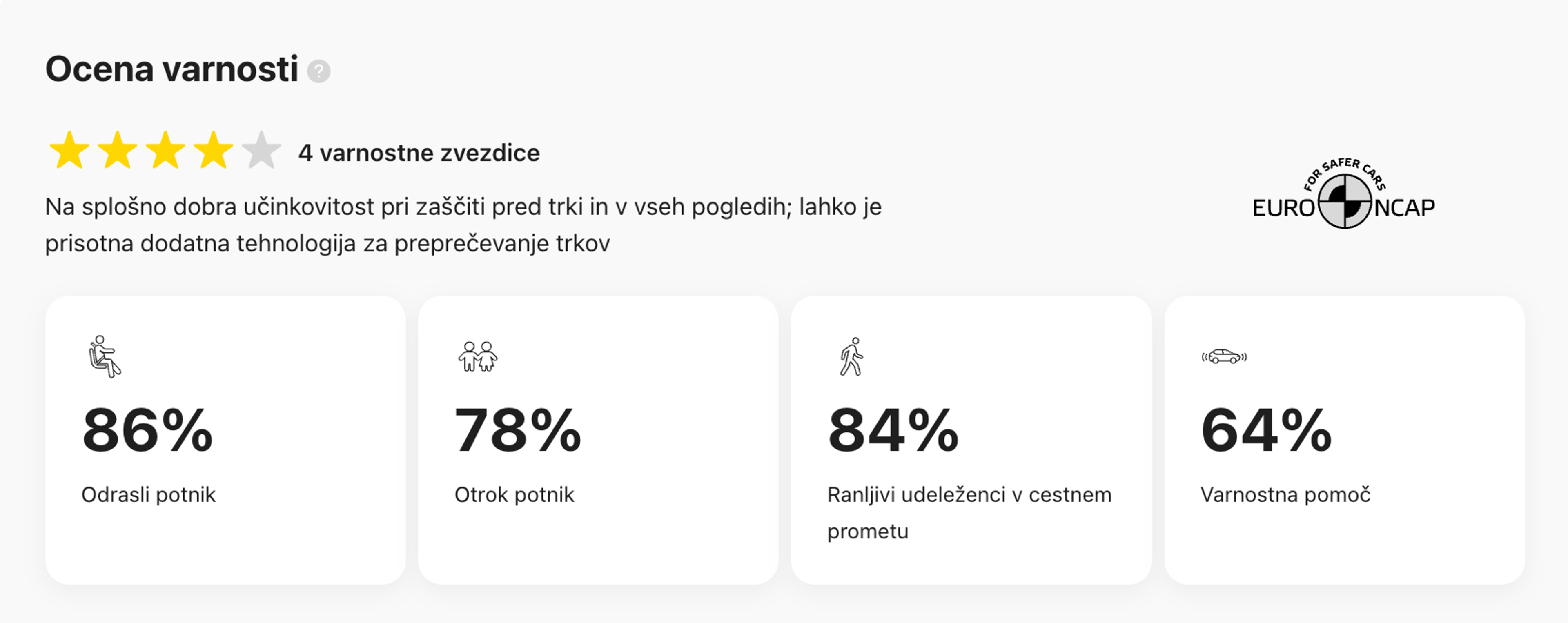
Task: Click the Ranljivi udeleženci v cestnem prometu label
Action: coord(969,513)
